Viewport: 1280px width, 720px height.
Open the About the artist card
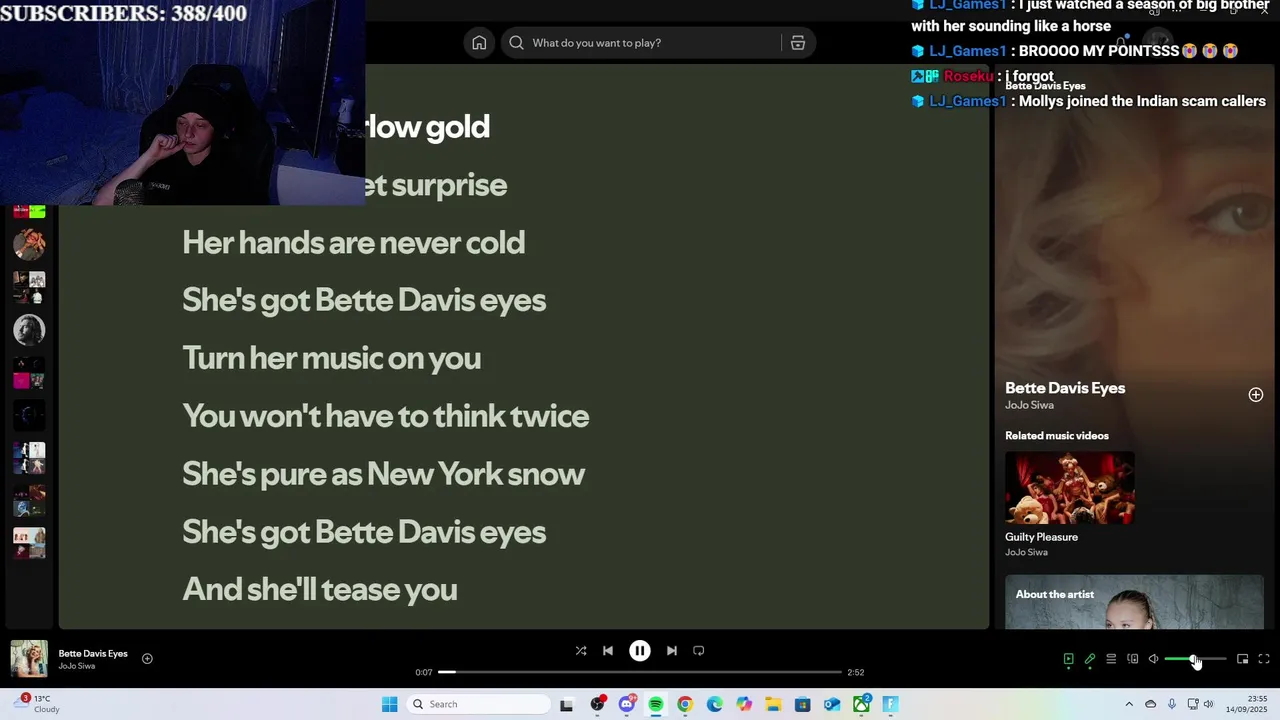pos(1134,602)
